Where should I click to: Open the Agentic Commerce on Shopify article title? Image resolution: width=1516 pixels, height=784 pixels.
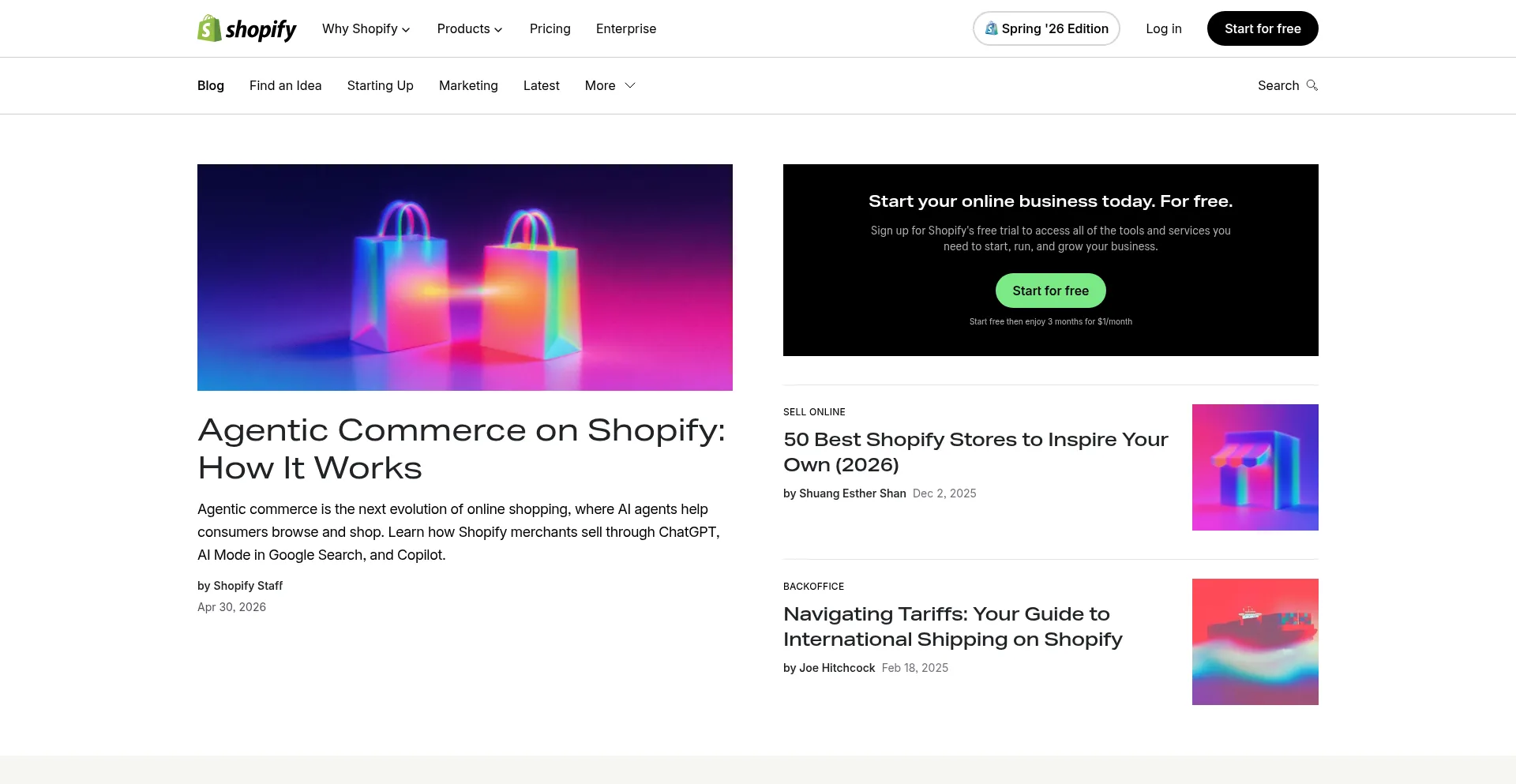coord(462,449)
